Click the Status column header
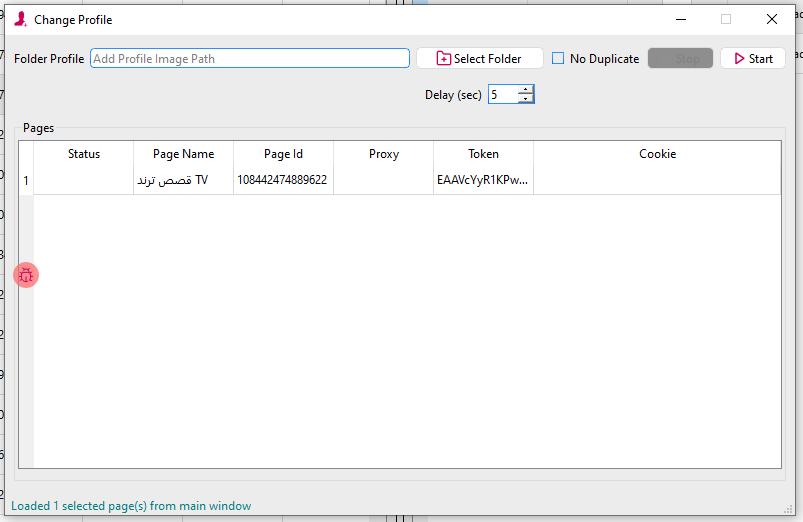This screenshot has width=803, height=522. point(83,154)
